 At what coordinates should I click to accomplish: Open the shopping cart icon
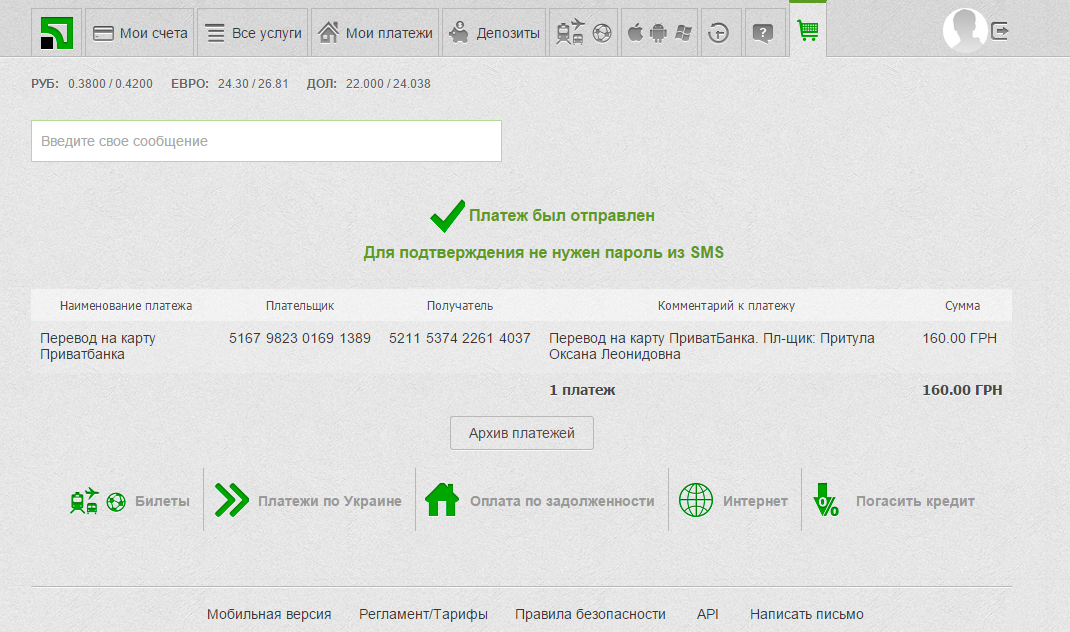(807, 31)
